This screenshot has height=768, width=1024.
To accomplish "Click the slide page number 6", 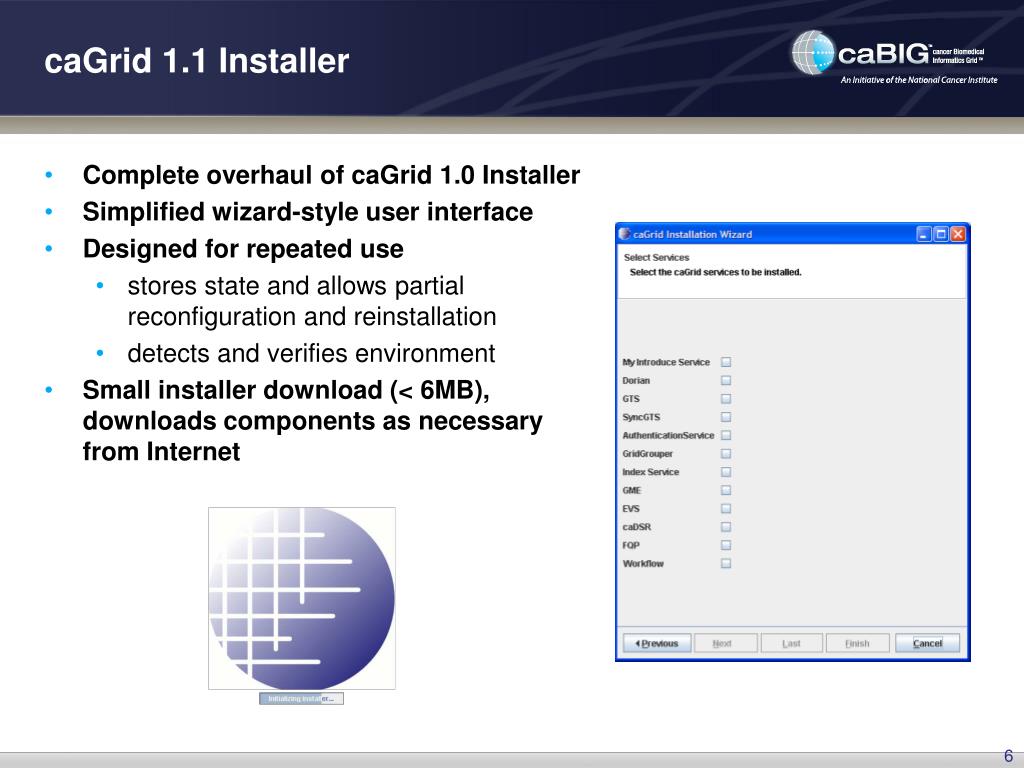I will [x=1008, y=756].
